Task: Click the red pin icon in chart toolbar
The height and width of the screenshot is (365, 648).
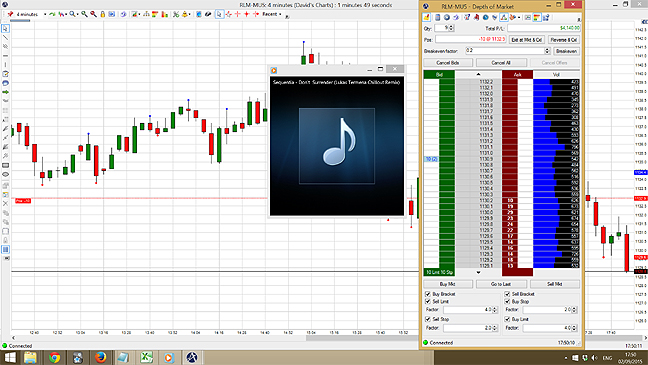Action: click(10, 14)
